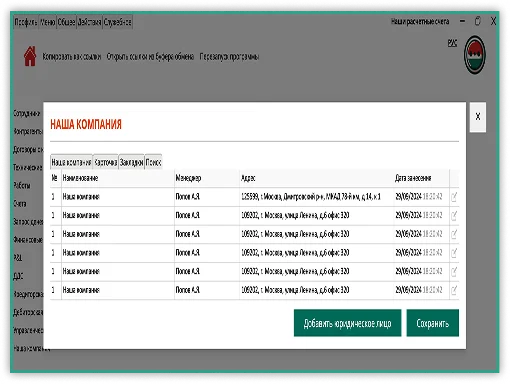The width and height of the screenshot is (510, 384).
Task: Open Договоры in the left sidebar
Action: 28,149
